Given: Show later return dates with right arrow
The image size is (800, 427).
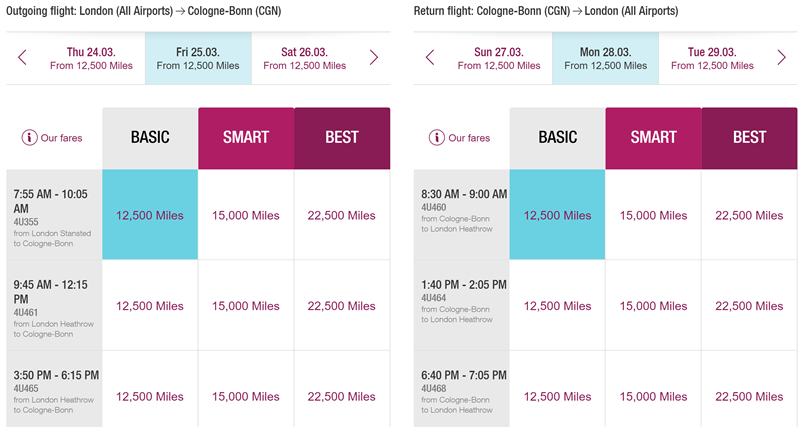Looking at the screenshot, I should click(781, 58).
